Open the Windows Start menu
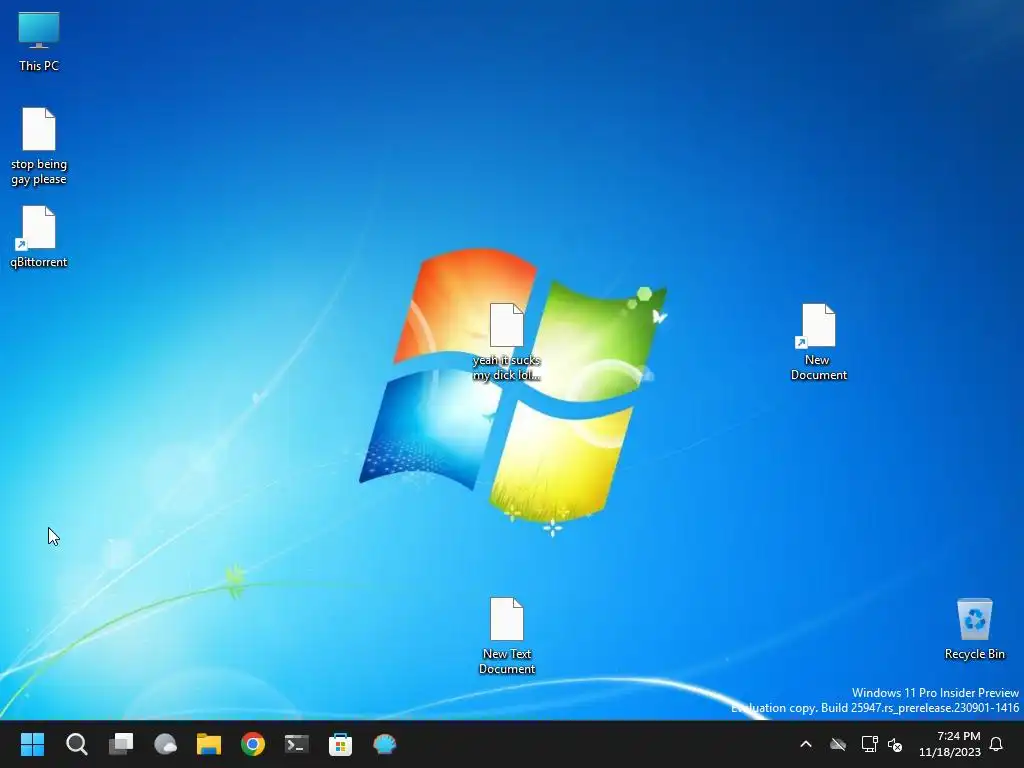 32,744
